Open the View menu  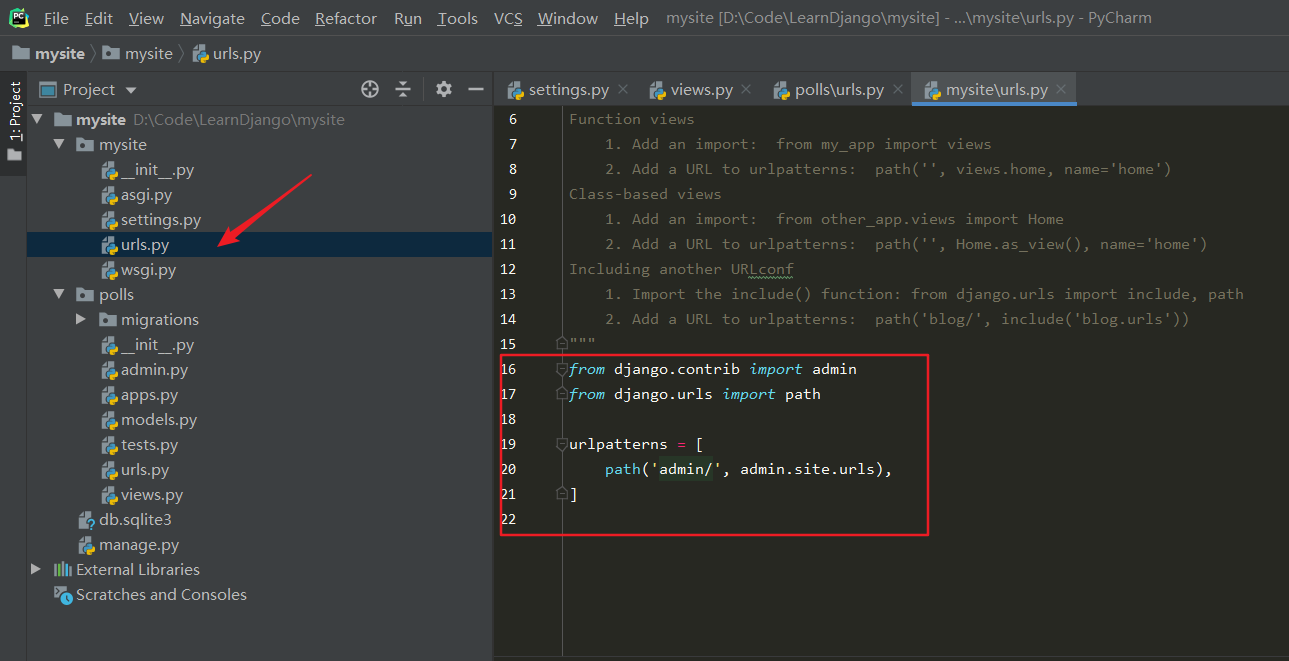point(146,18)
